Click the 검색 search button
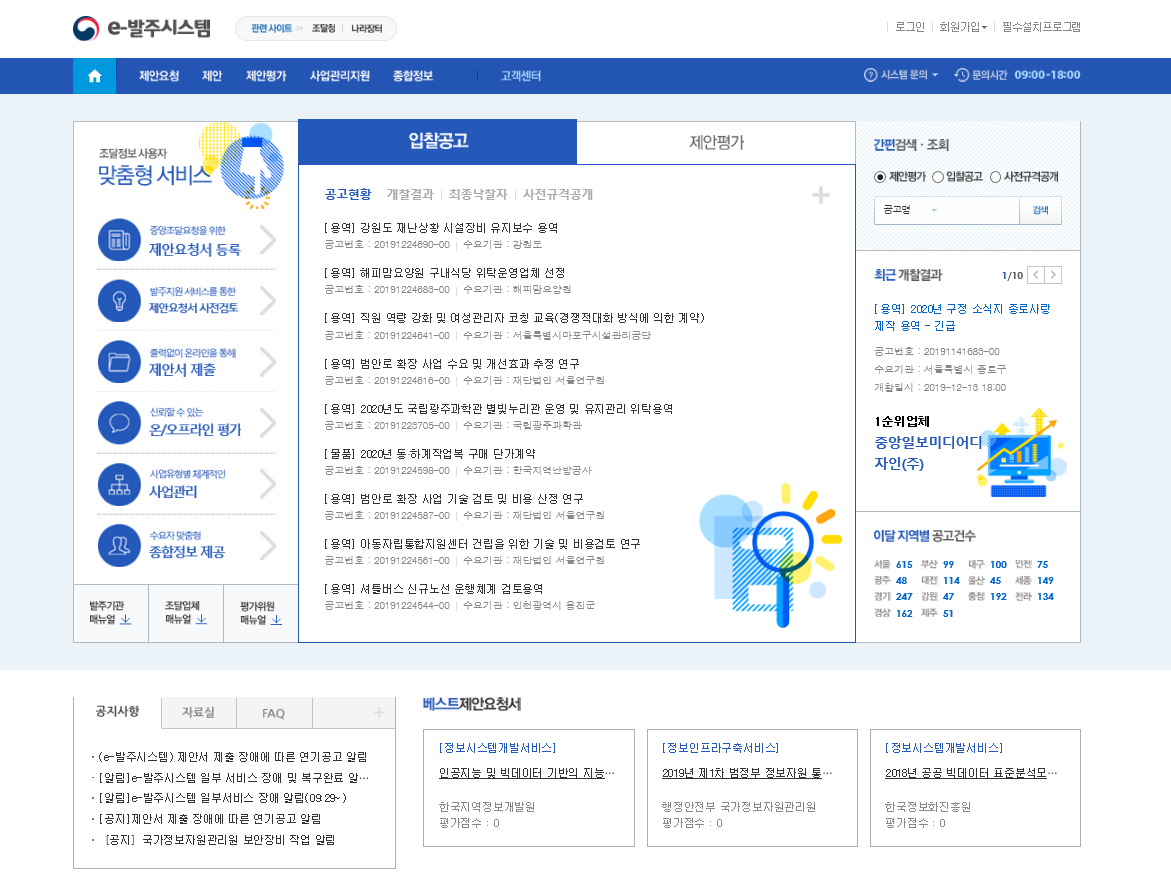This screenshot has width=1171, height=895. pyautogui.click(x=1040, y=210)
